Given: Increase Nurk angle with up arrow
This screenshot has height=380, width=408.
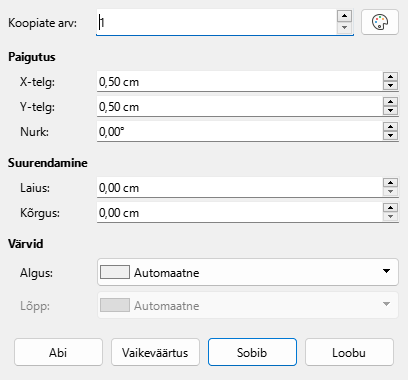Looking at the screenshot, I should point(390,127).
